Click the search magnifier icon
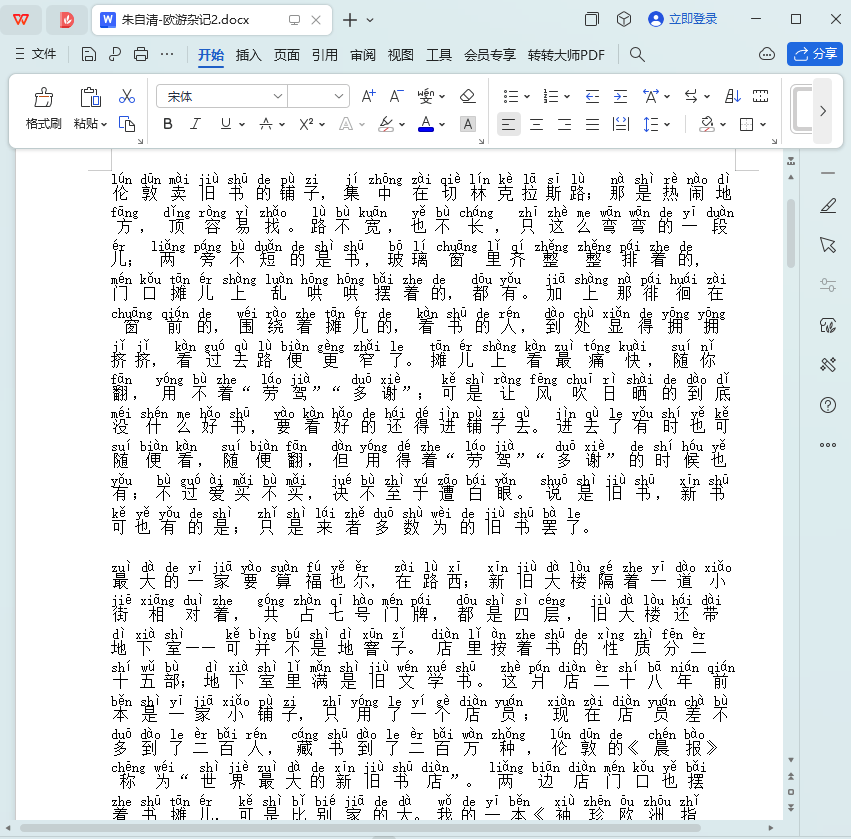This screenshot has height=839, width=851. click(x=637, y=54)
